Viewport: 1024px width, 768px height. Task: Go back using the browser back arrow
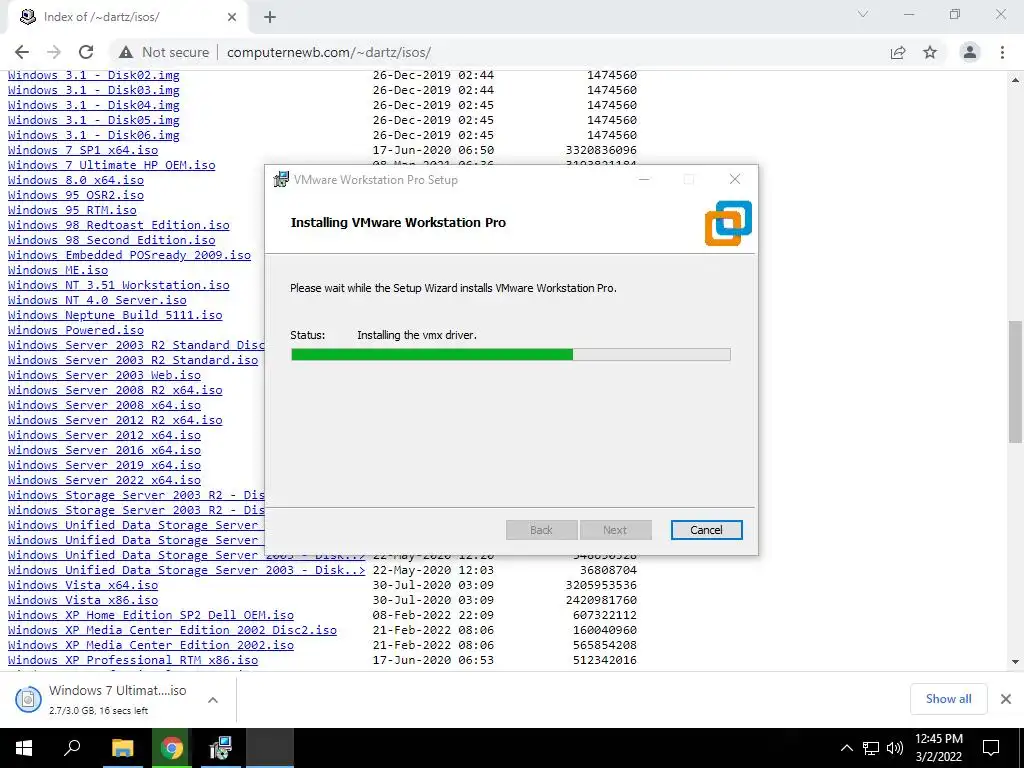[x=22, y=52]
